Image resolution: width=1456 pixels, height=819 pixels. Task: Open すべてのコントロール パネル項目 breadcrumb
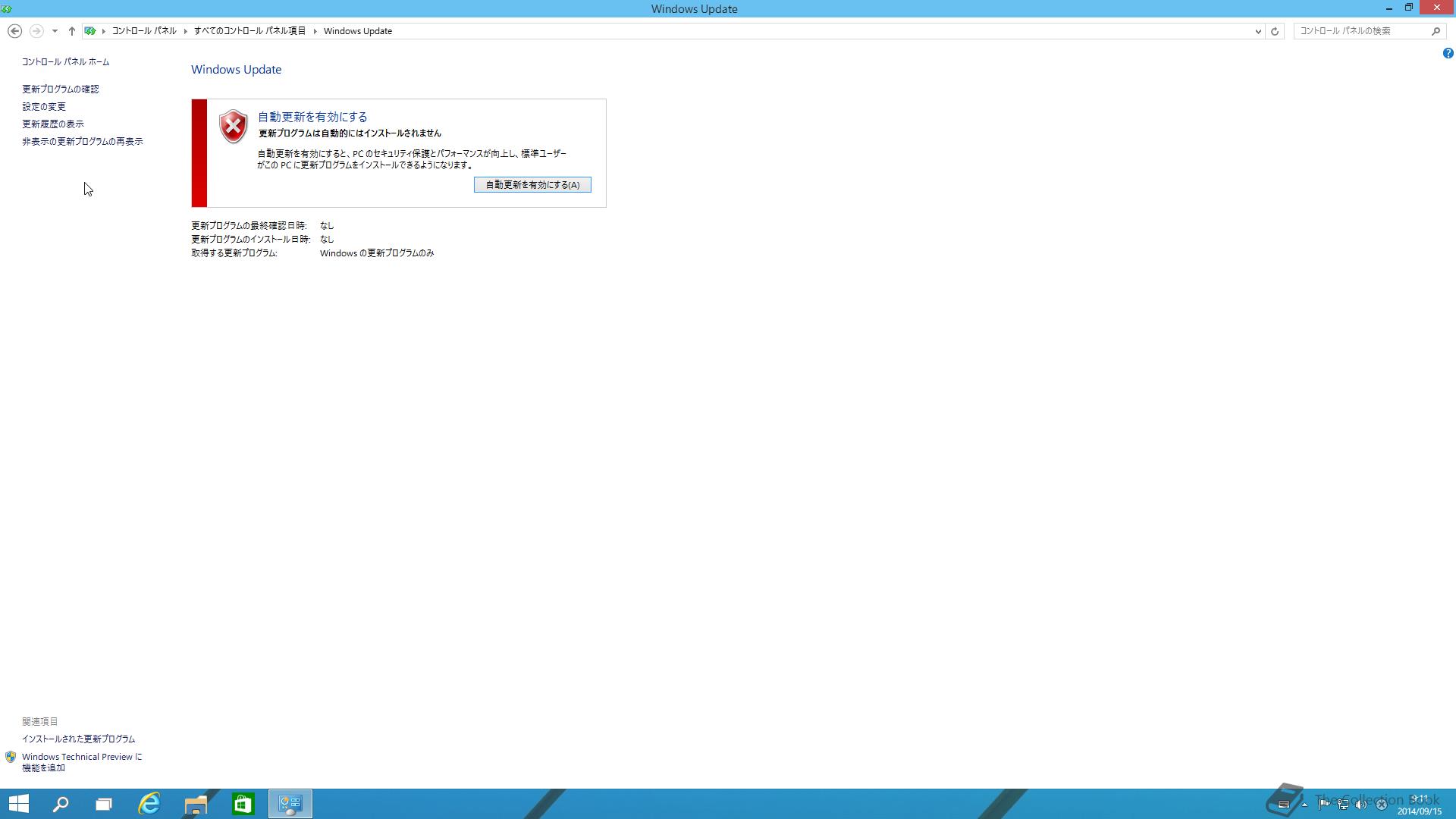249,31
